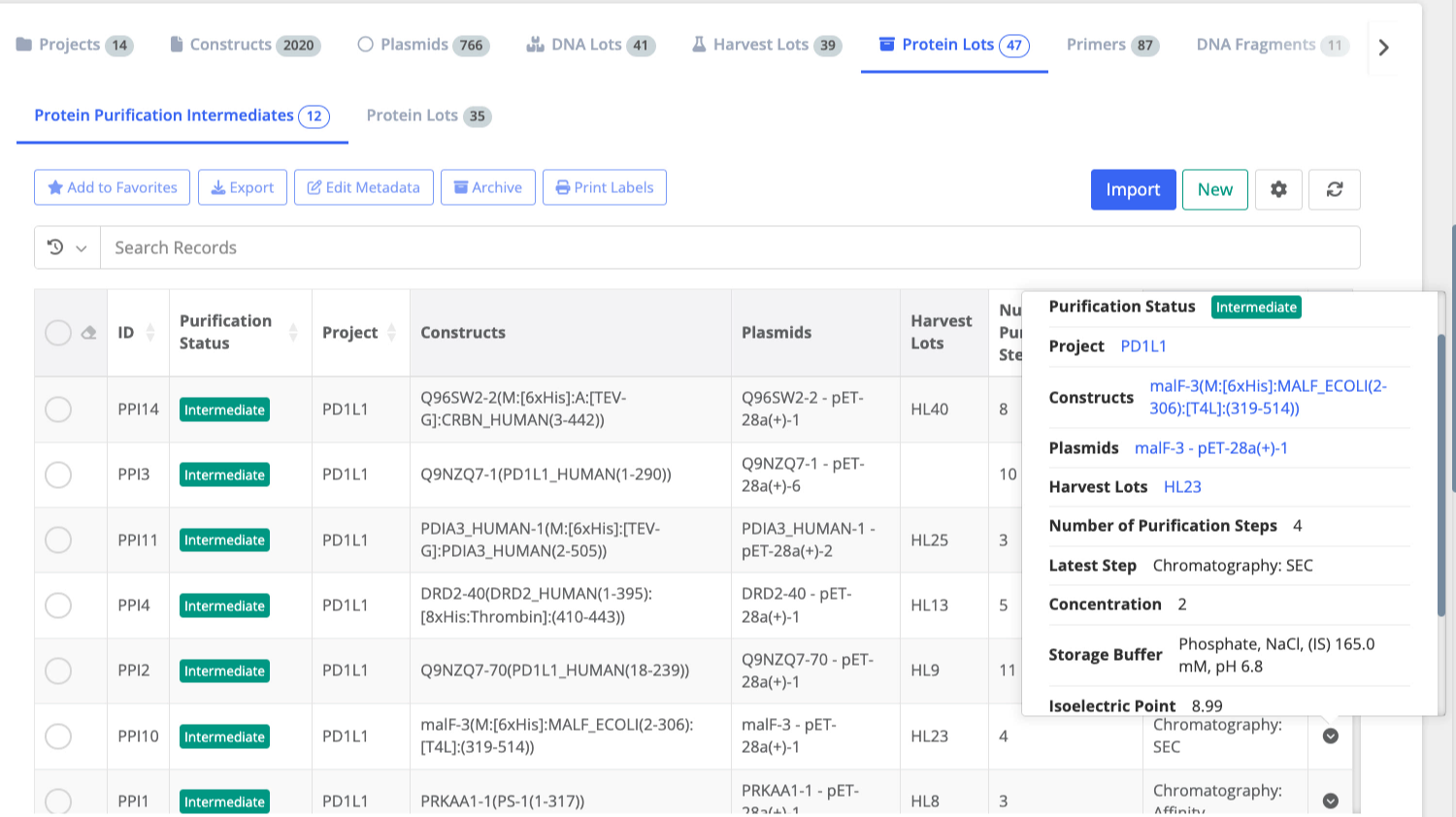This screenshot has height=817, width=1456.
Task: Click inside the Search Records field
Action: (388, 247)
